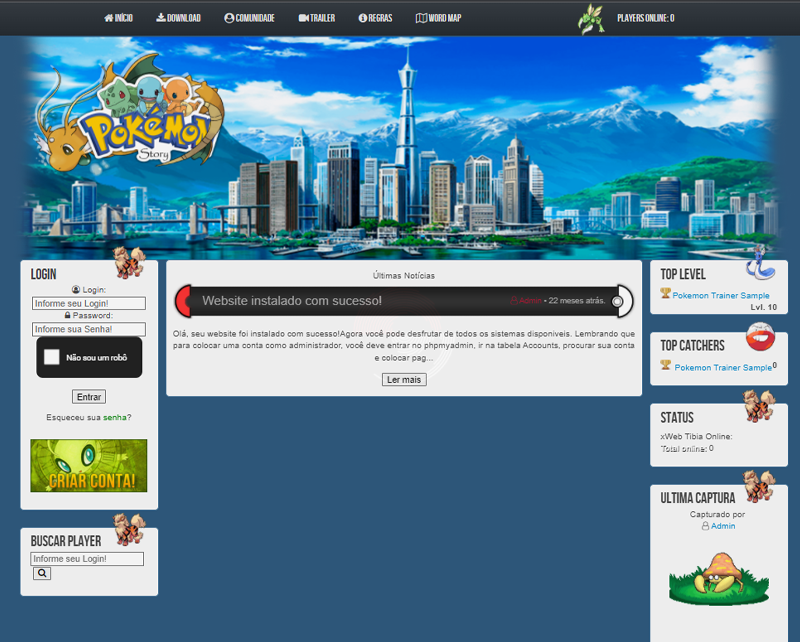This screenshot has width=800, height=642.
Task: Open the Comunidade menu item
Action: (x=249, y=18)
